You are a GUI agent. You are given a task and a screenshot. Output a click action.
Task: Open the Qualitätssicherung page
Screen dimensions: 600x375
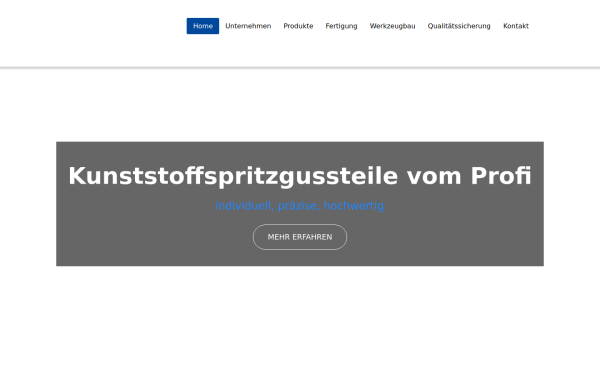click(459, 26)
